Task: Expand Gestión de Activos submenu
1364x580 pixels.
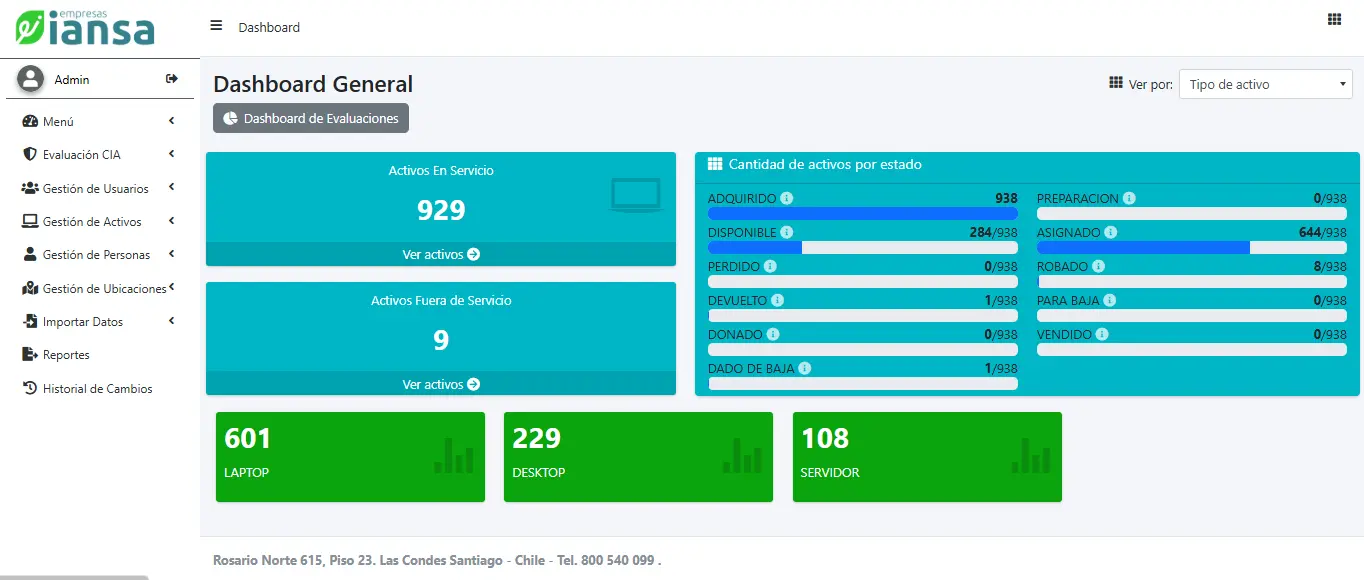Action: (98, 222)
